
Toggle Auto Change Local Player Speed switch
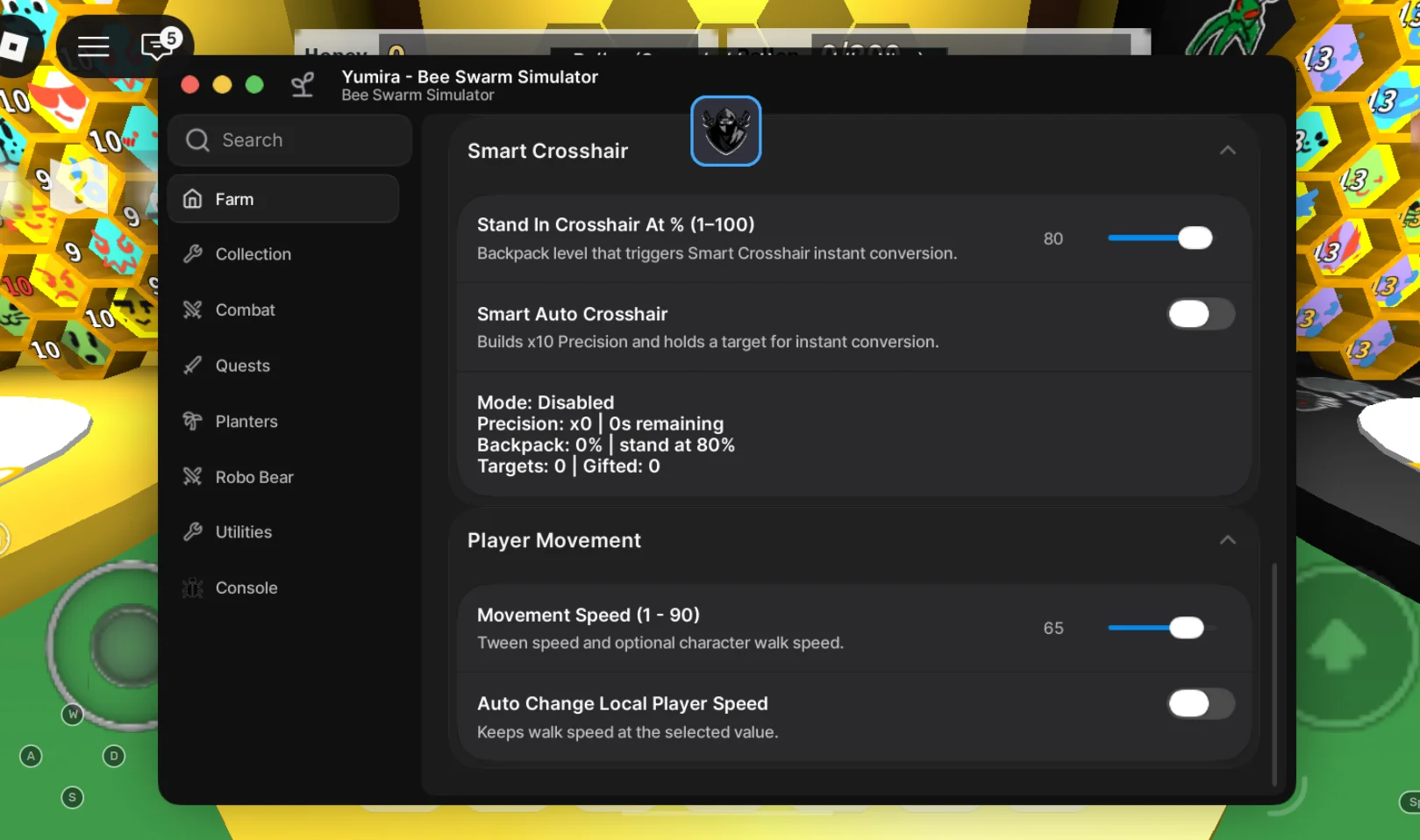pyautogui.click(x=1201, y=703)
